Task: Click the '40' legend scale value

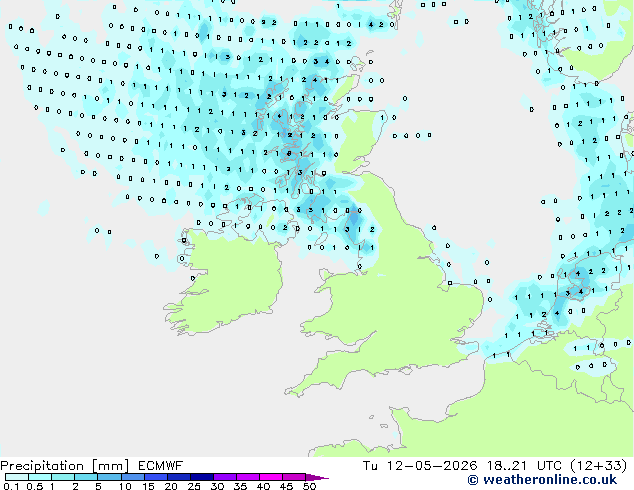Action: pyautogui.click(x=263, y=486)
